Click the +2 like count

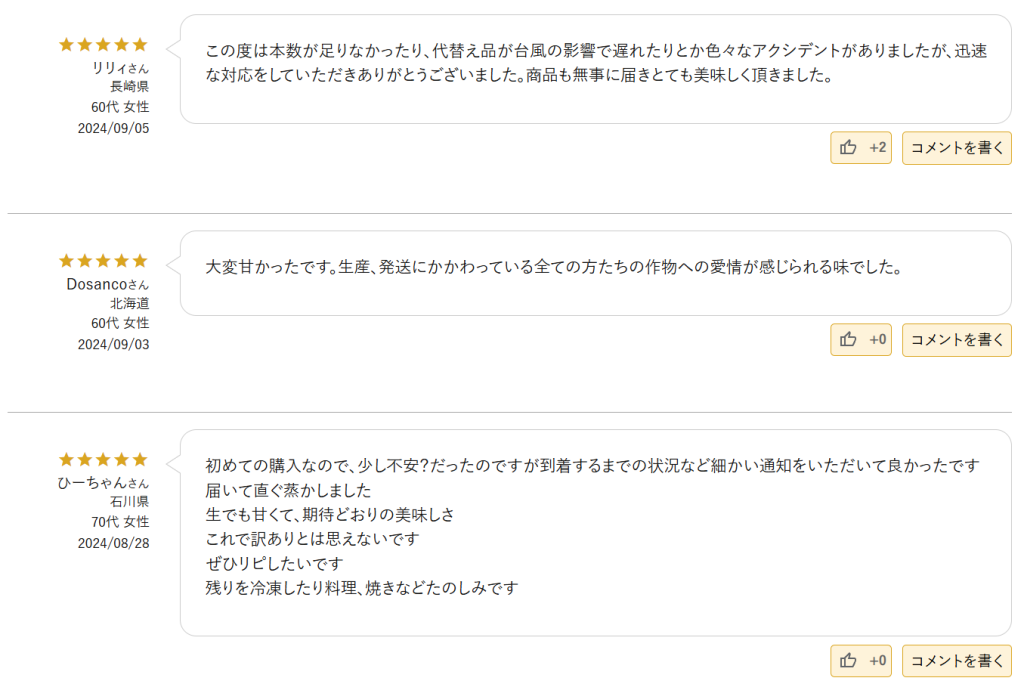point(878,148)
